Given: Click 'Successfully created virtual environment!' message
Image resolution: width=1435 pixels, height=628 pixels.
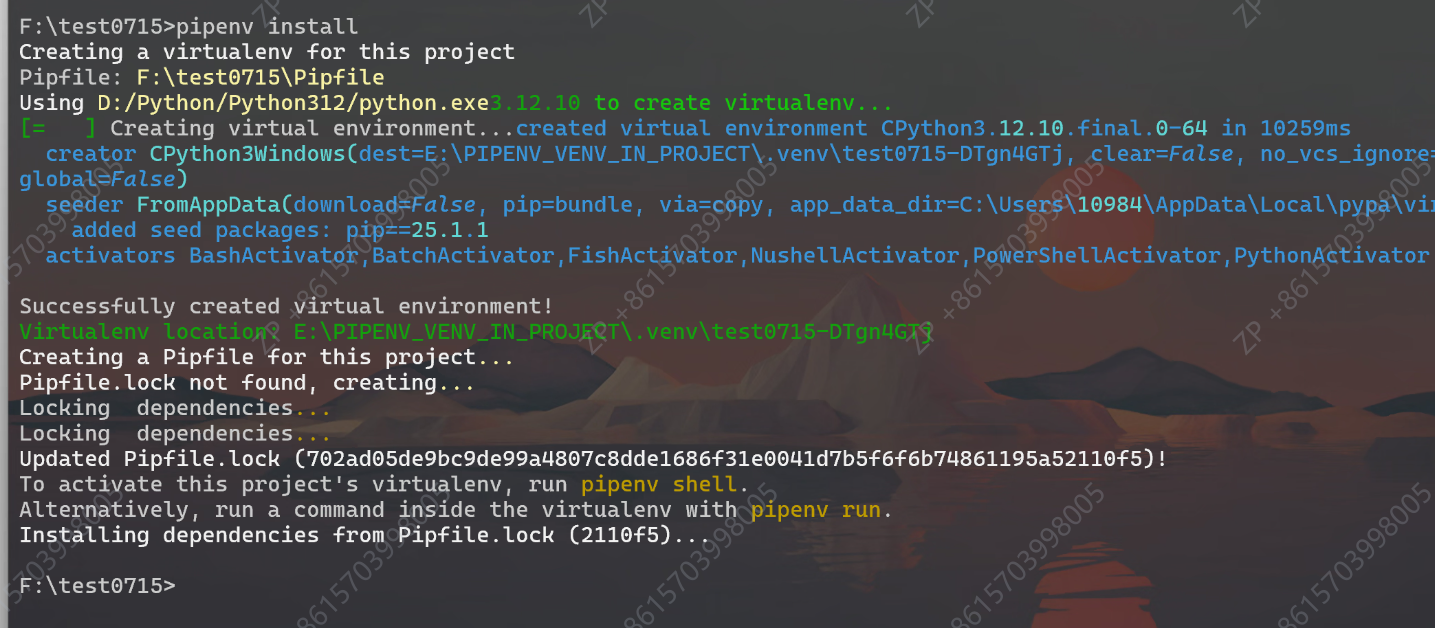Looking at the screenshot, I should (286, 307).
